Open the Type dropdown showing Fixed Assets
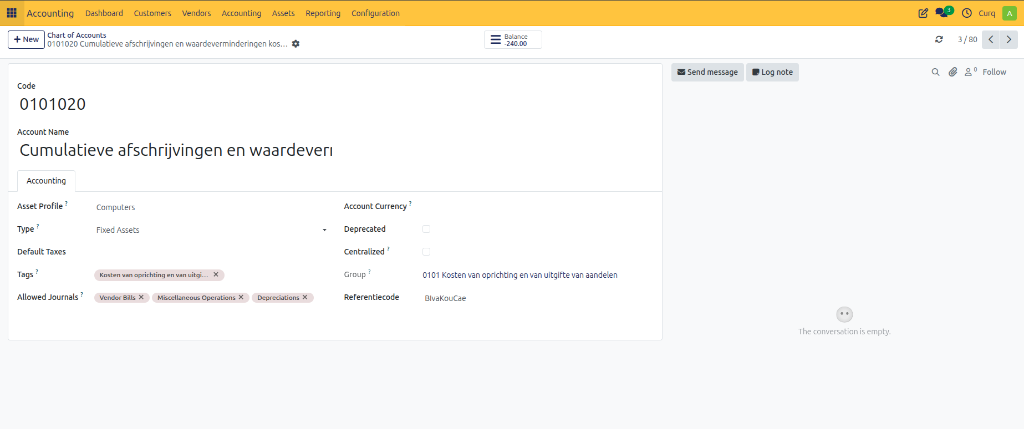The width and height of the screenshot is (1024, 429). pyautogui.click(x=211, y=230)
